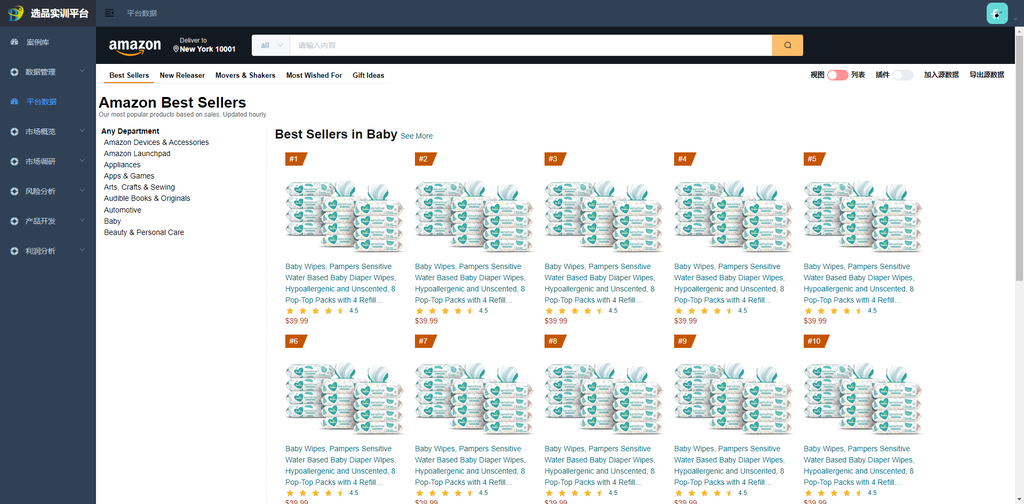
Task: Click the plus icon beside 市场概览
Action: coord(14,132)
